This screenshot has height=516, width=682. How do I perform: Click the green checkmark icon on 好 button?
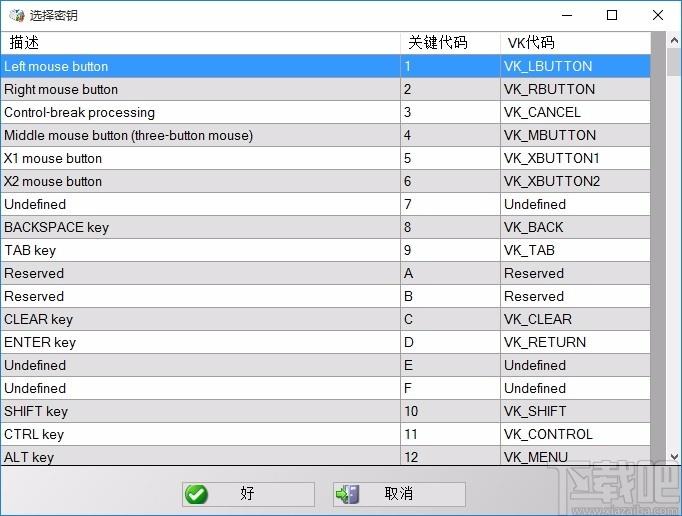[x=196, y=494]
